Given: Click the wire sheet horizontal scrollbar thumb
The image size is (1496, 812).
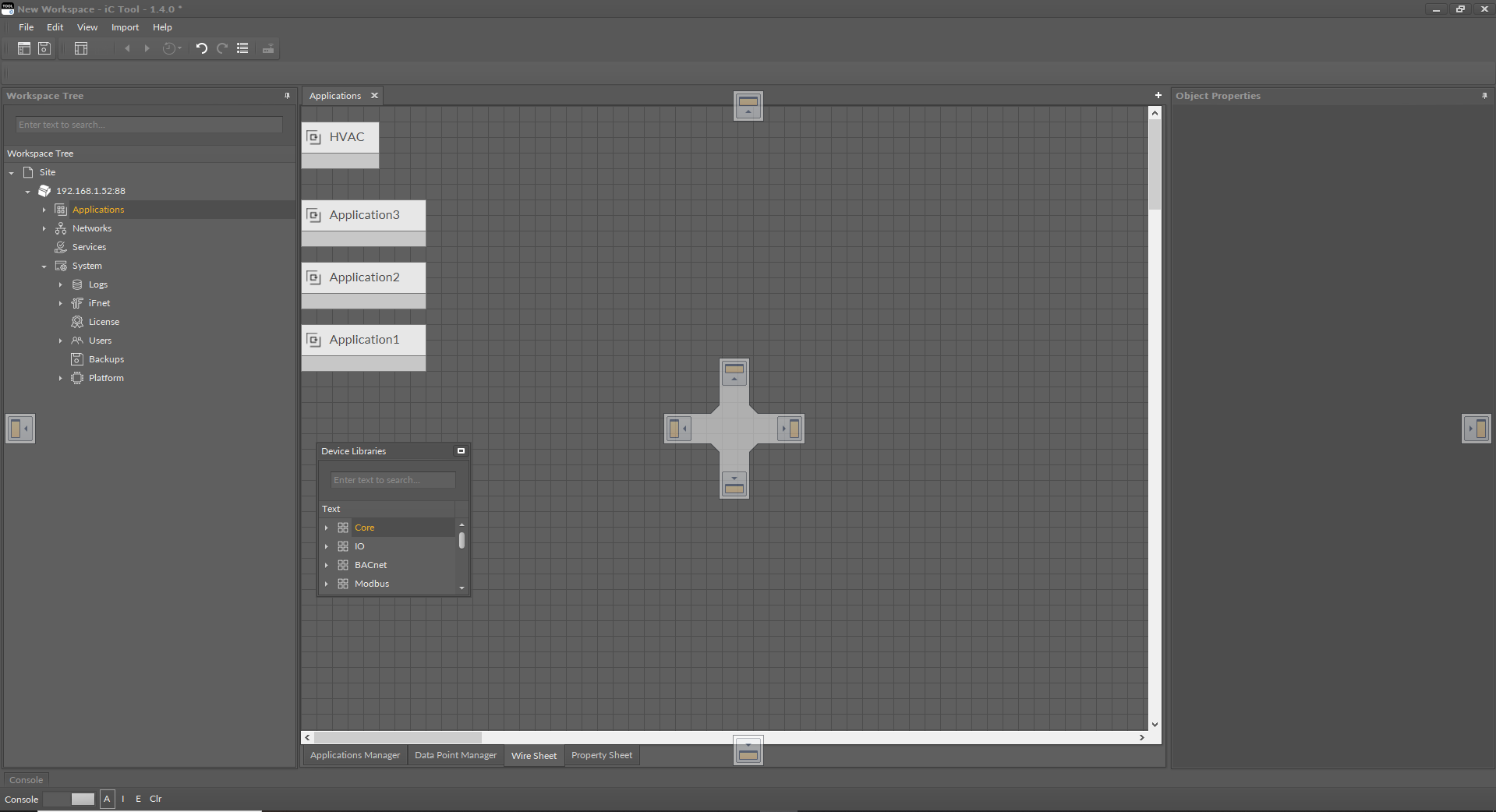Looking at the screenshot, I should point(398,737).
